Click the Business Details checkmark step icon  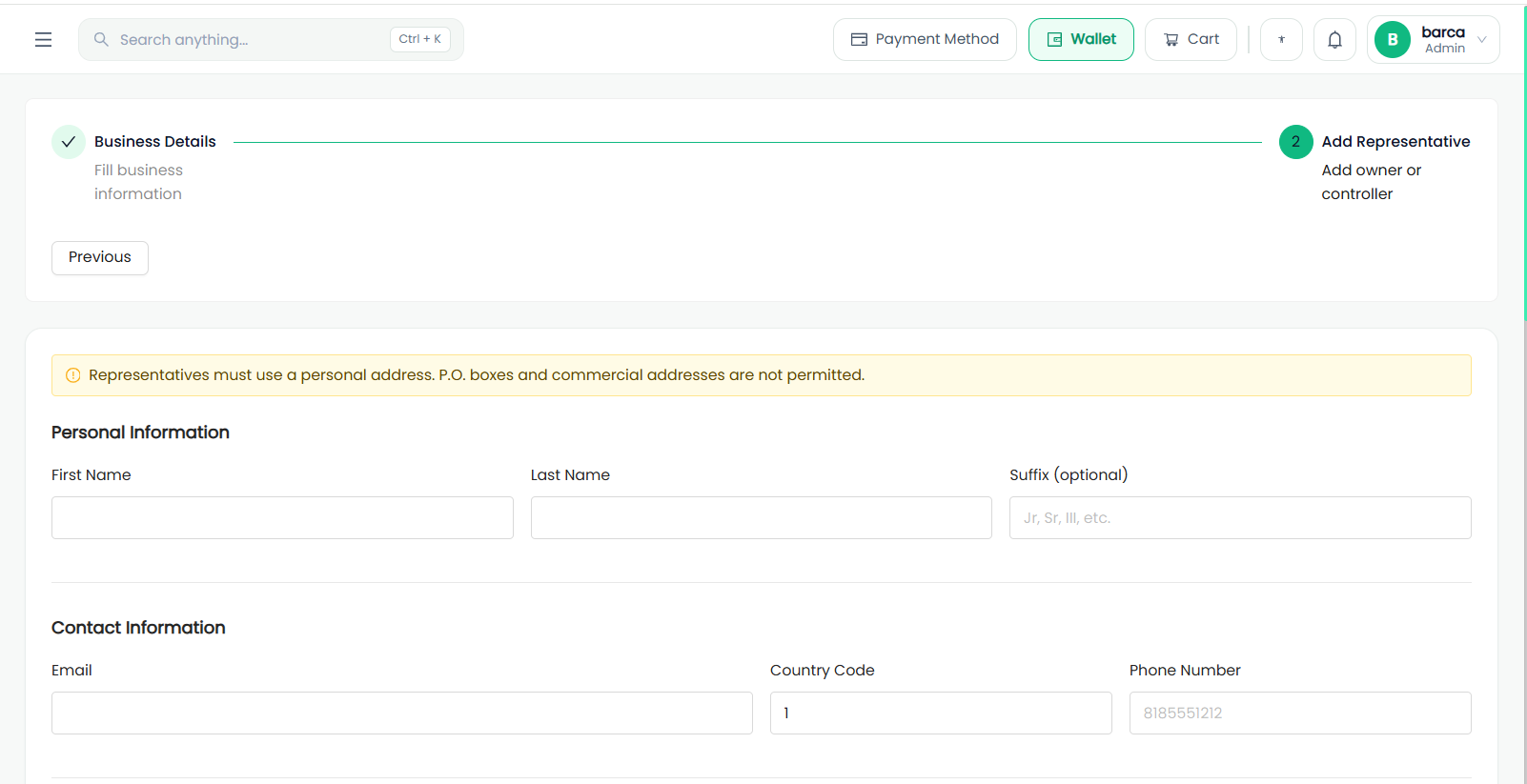(x=69, y=142)
